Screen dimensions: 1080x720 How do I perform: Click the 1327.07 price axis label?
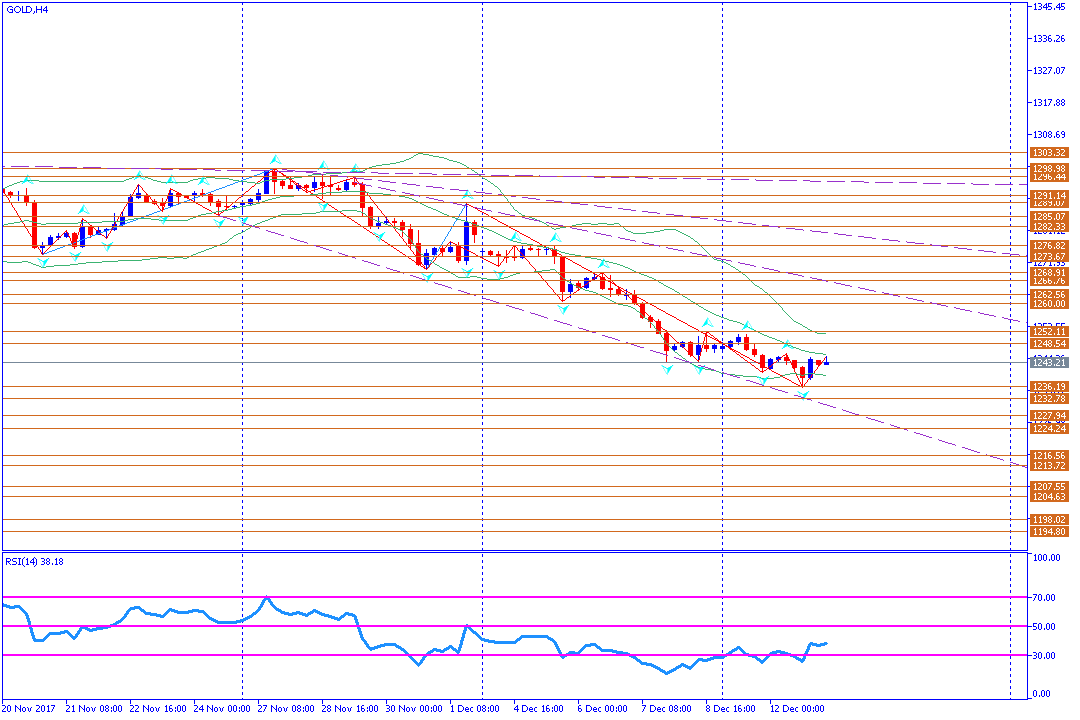point(1049,70)
